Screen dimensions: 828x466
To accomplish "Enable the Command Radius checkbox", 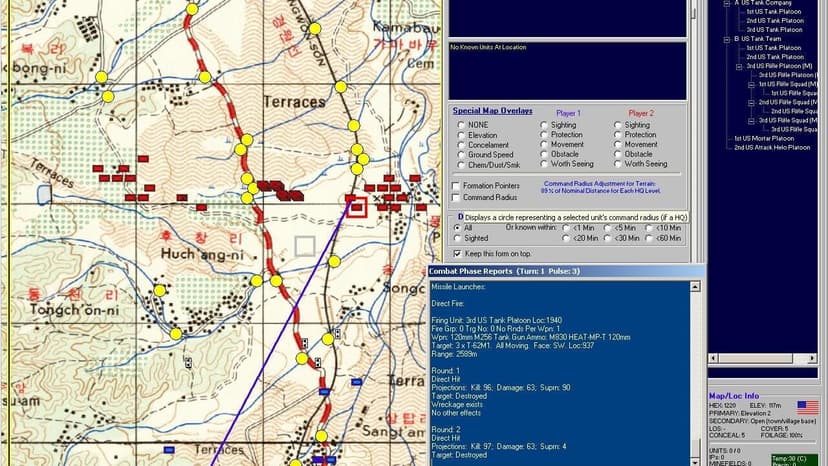I will click(456, 198).
